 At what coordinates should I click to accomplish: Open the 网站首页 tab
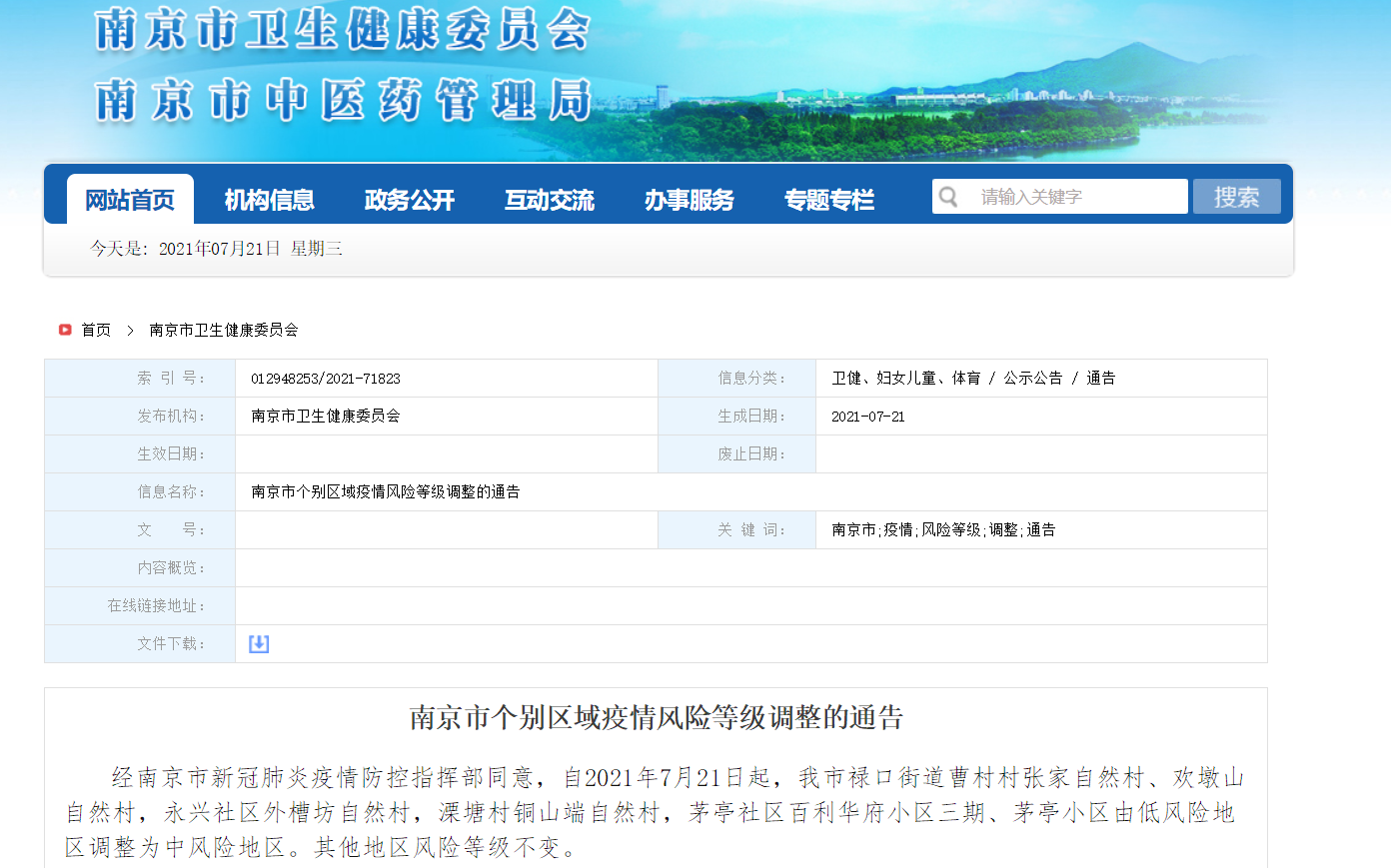point(130,200)
